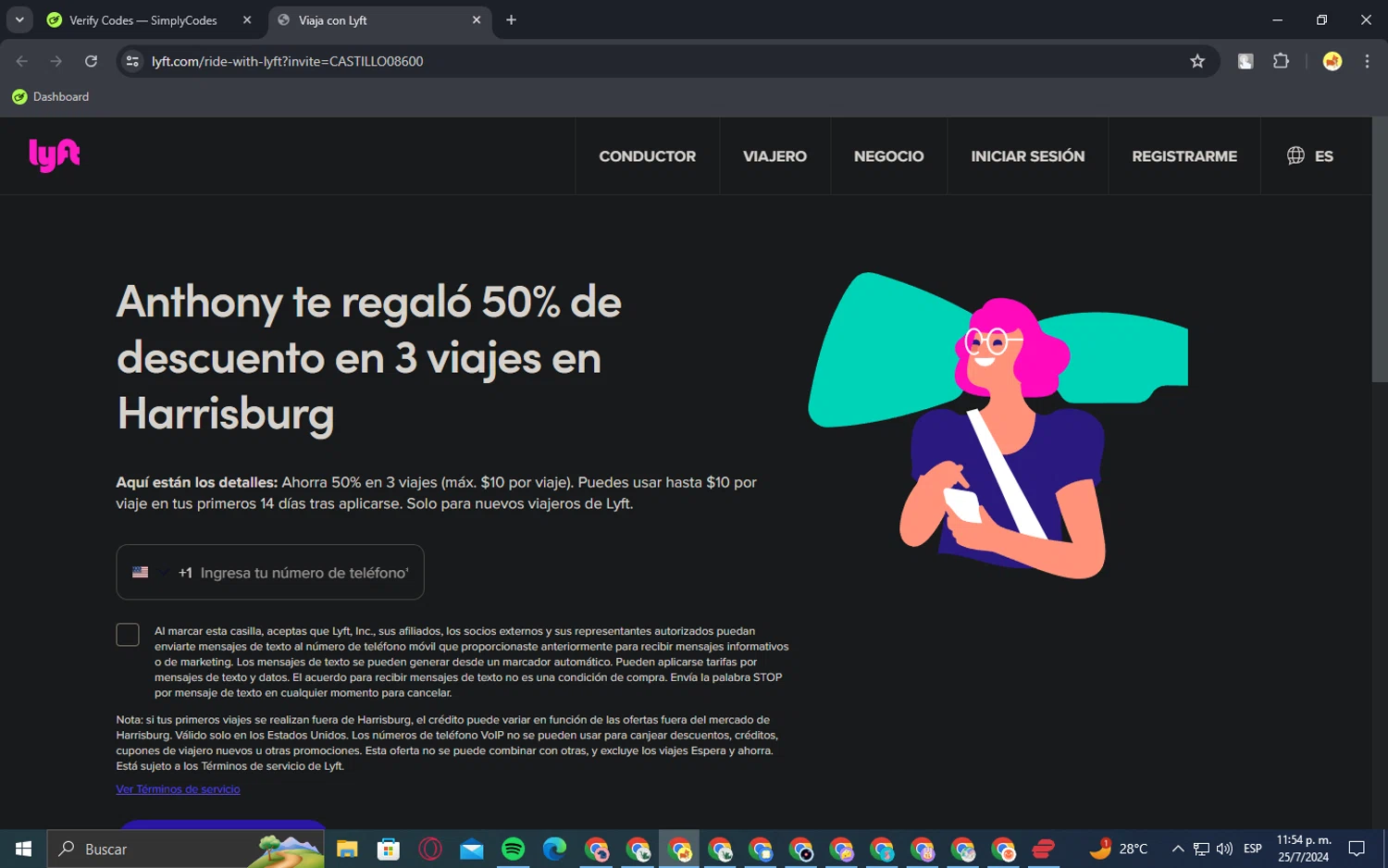Open network settings in system tray
This screenshot has height=868, width=1388.
coord(1201,849)
